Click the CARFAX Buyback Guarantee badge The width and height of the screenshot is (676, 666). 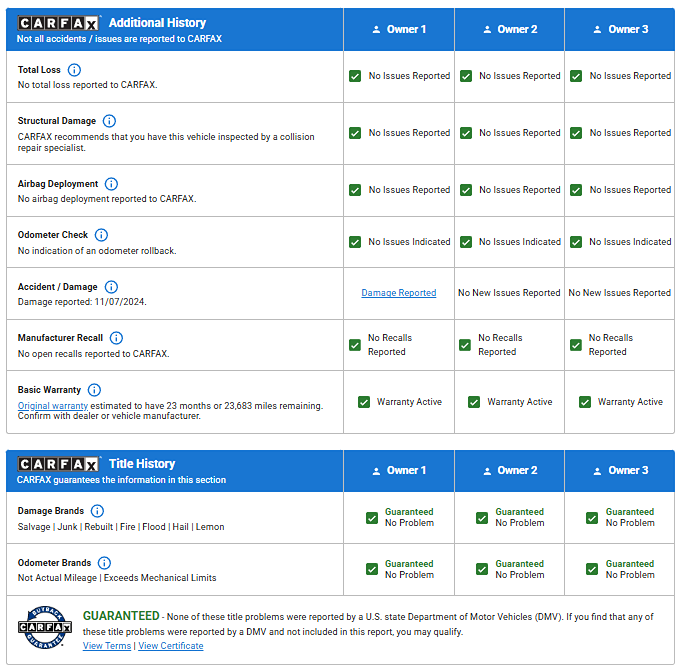45,628
